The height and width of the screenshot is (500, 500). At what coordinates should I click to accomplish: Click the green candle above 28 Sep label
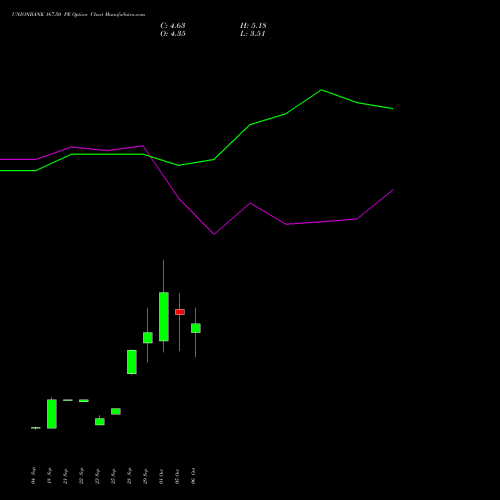(132, 362)
